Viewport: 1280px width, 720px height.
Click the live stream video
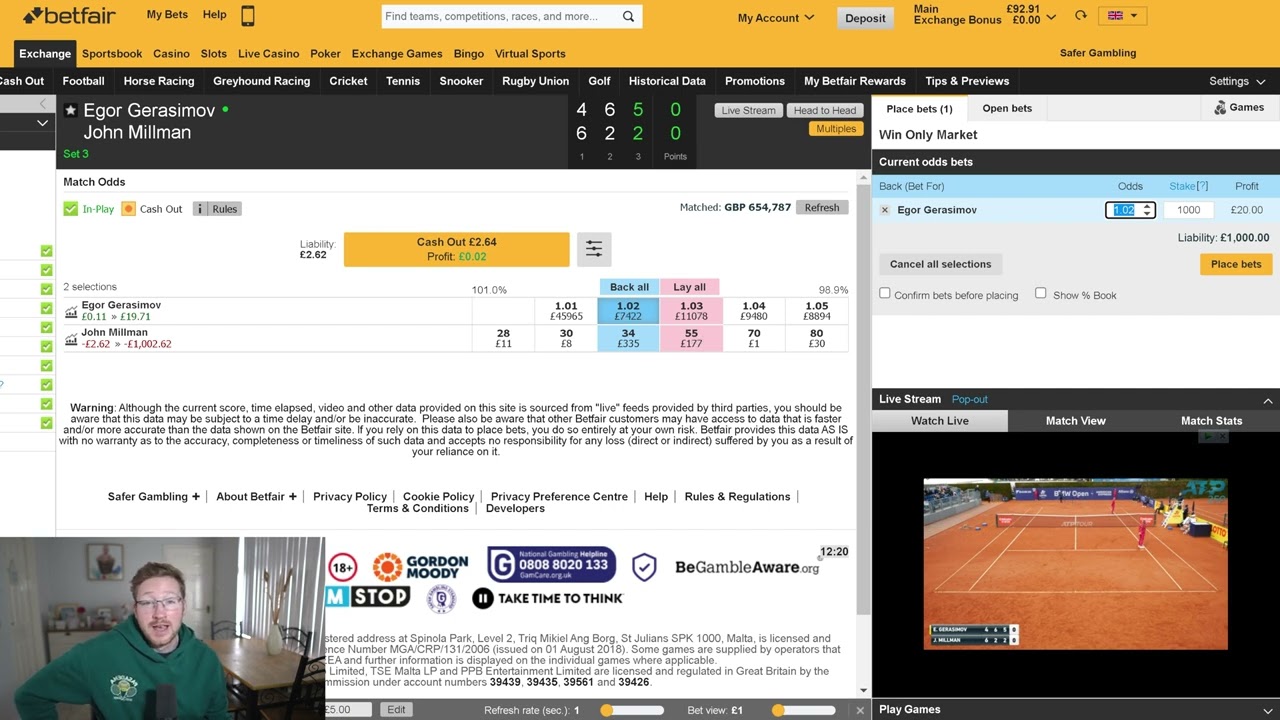click(x=1075, y=564)
